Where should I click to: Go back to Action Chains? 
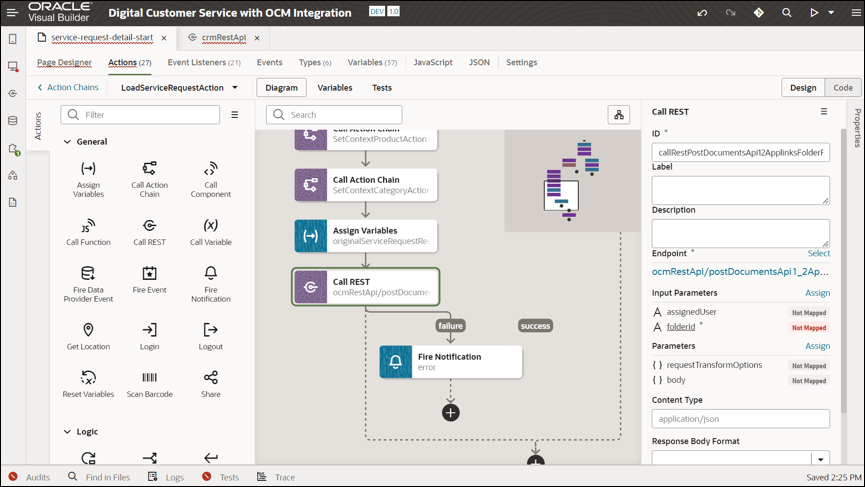(x=67, y=87)
